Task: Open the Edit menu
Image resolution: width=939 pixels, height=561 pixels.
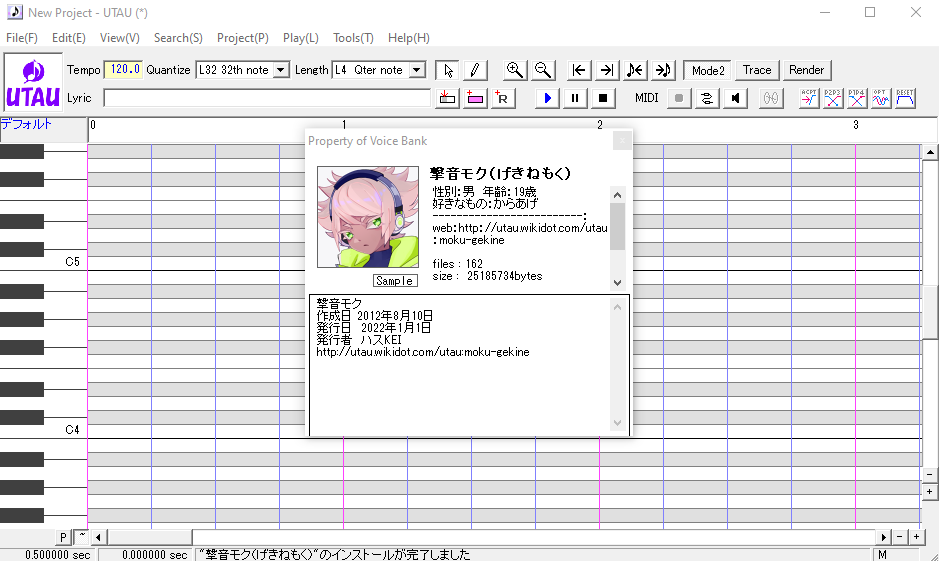Action: pos(68,38)
